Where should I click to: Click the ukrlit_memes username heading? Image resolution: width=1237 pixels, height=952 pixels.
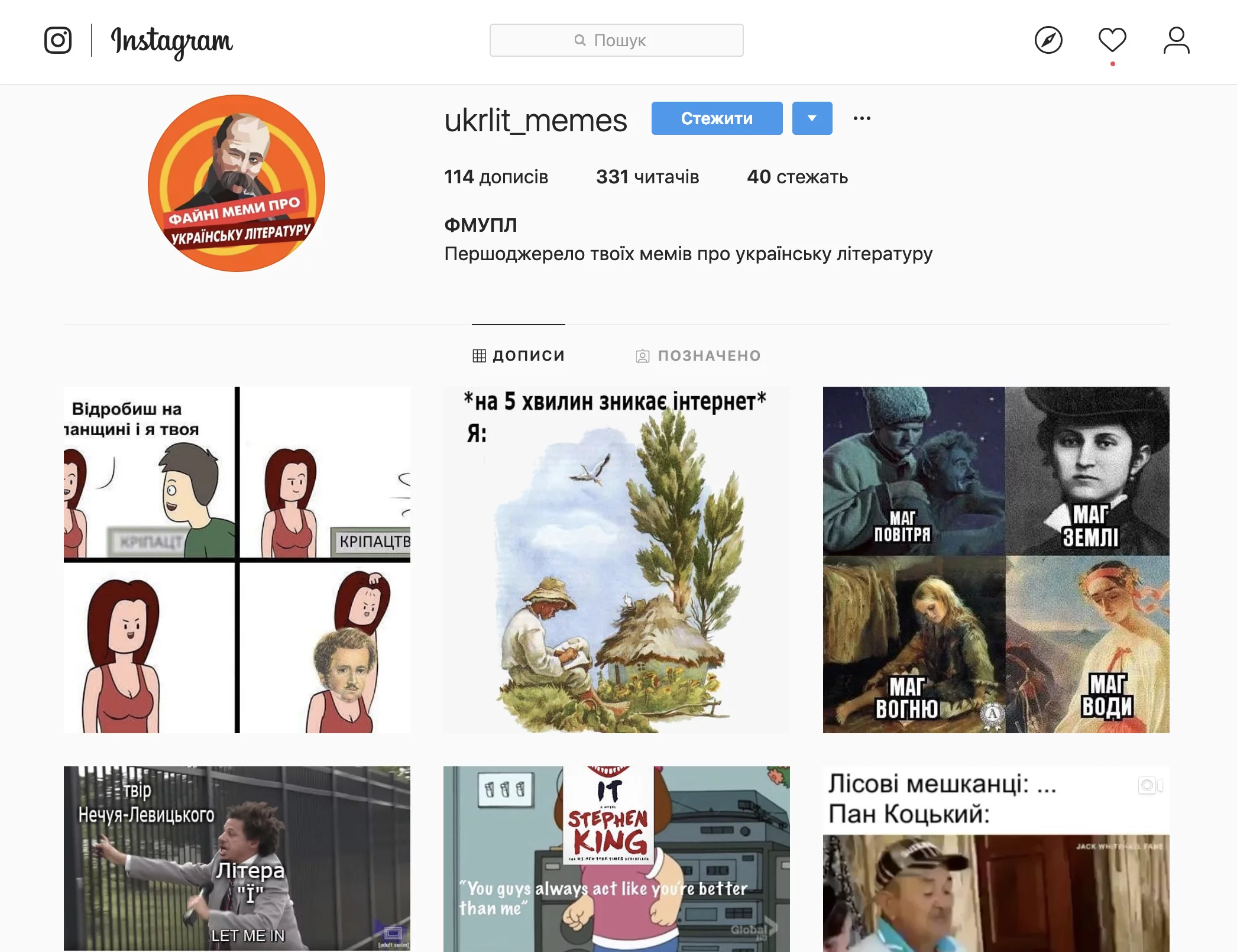[535, 121]
